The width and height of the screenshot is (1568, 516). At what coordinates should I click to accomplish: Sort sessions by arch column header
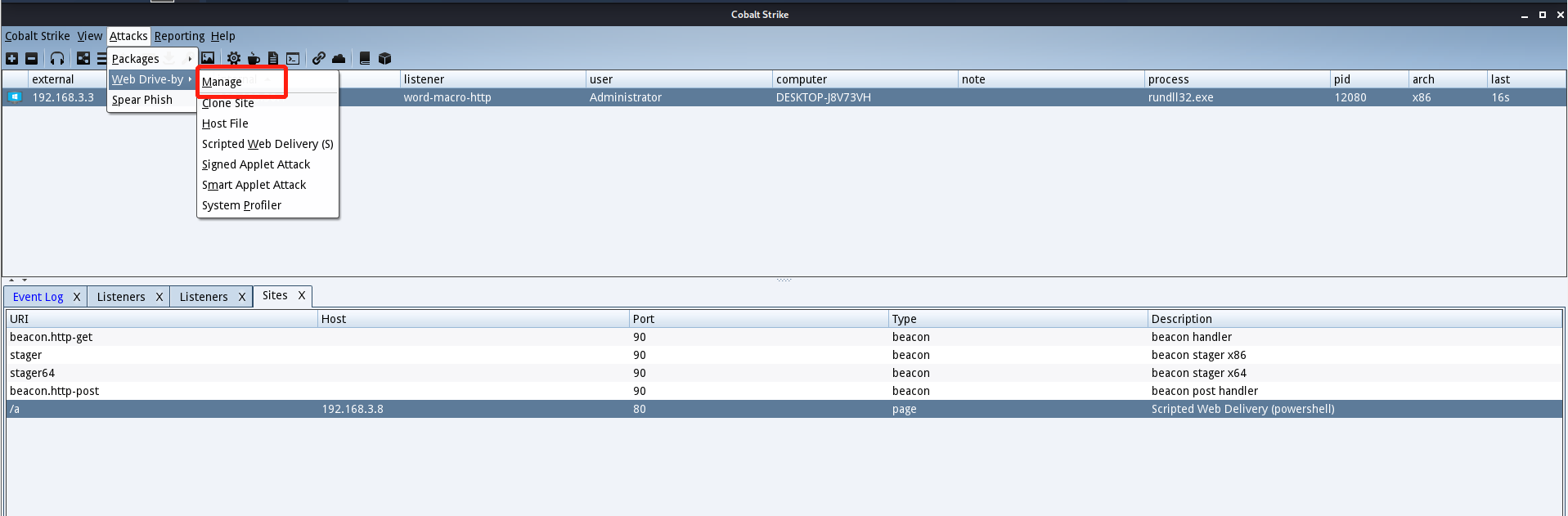pyautogui.click(x=1448, y=79)
